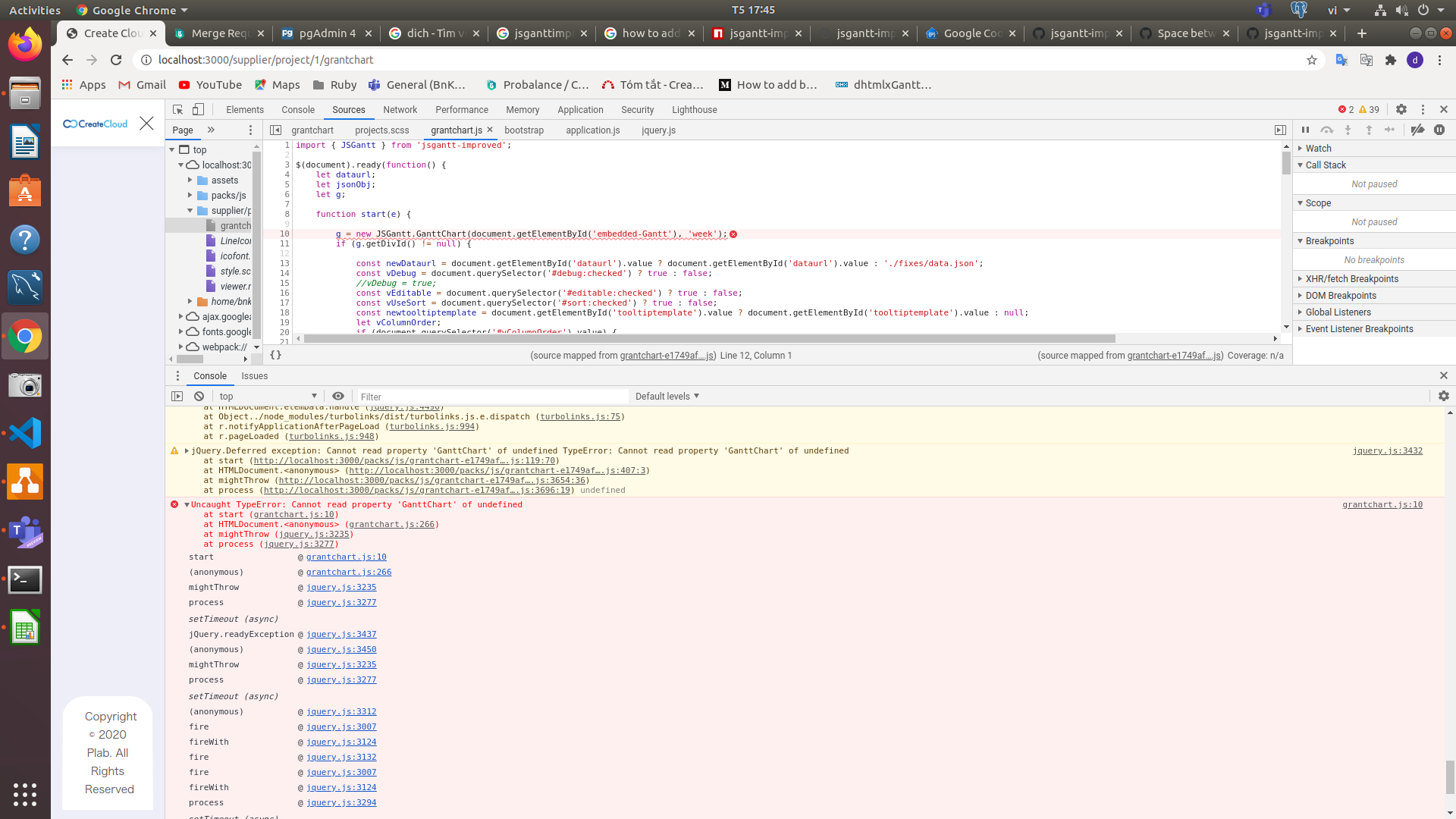Expand the assets folder in navigator
The height and width of the screenshot is (819, 1456).
point(191,180)
